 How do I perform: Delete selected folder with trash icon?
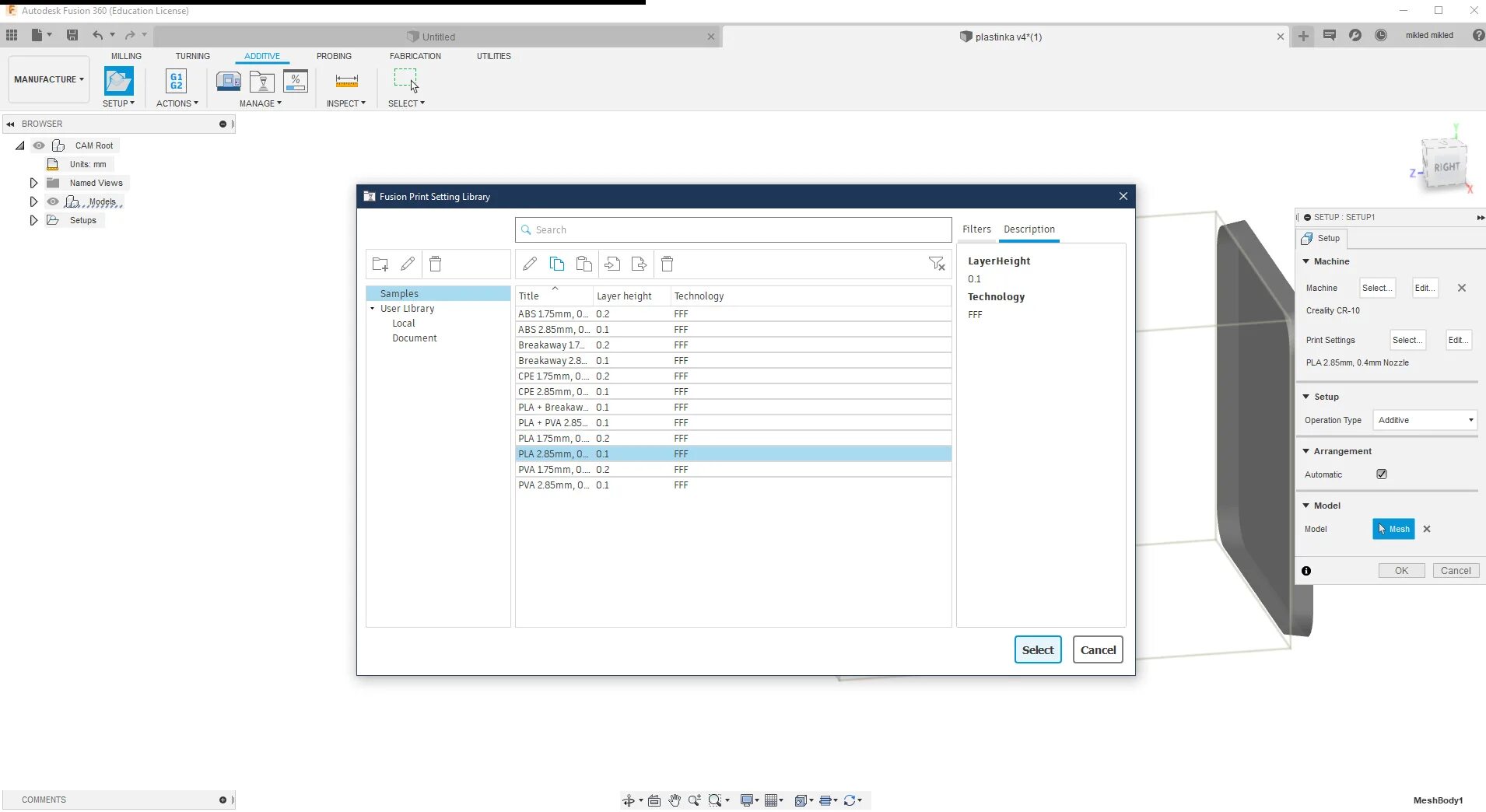(x=436, y=264)
